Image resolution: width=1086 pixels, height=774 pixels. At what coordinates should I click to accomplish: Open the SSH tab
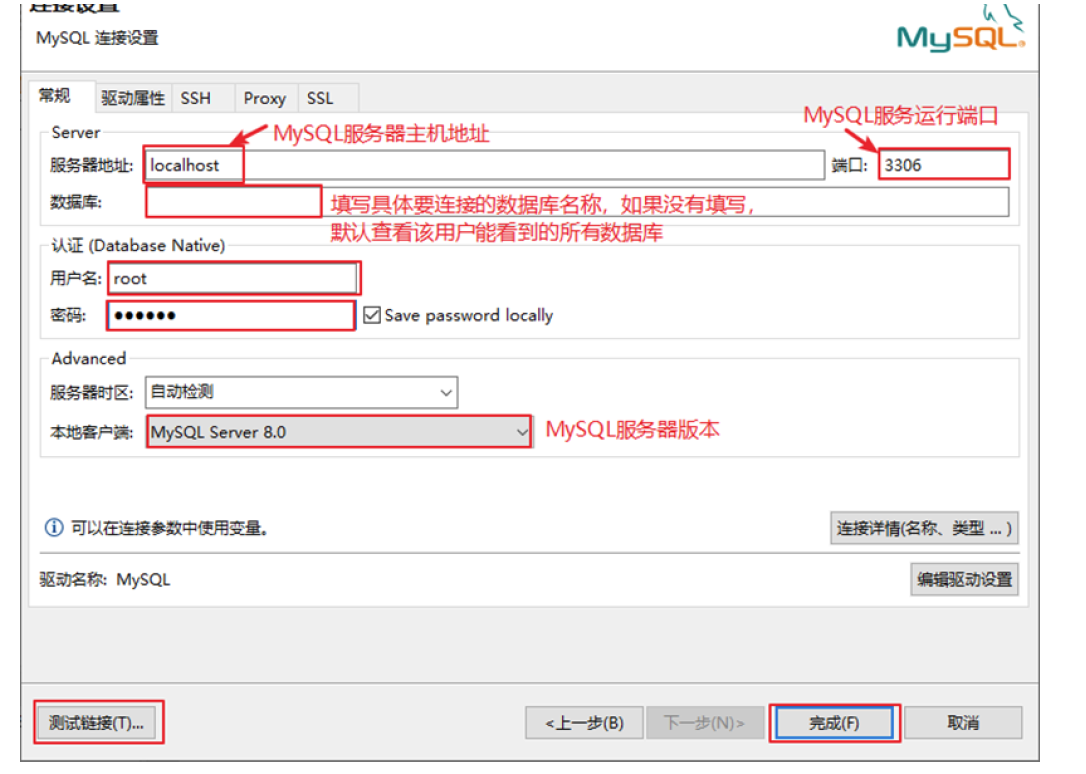(x=196, y=98)
